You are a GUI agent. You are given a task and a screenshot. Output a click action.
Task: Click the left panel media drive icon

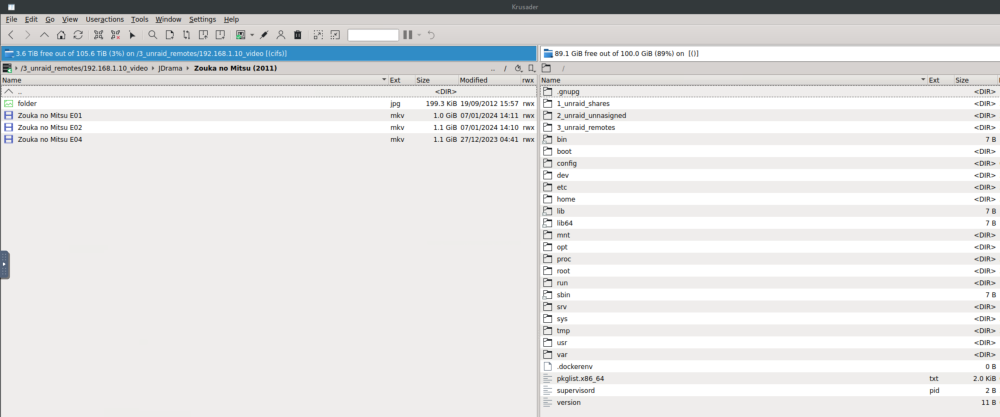[7, 68]
